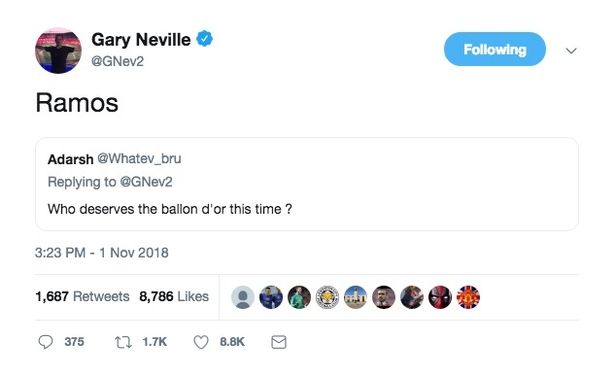Expand the tweet options chevron
This screenshot has width=615, height=375.
pyautogui.click(x=571, y=51)
